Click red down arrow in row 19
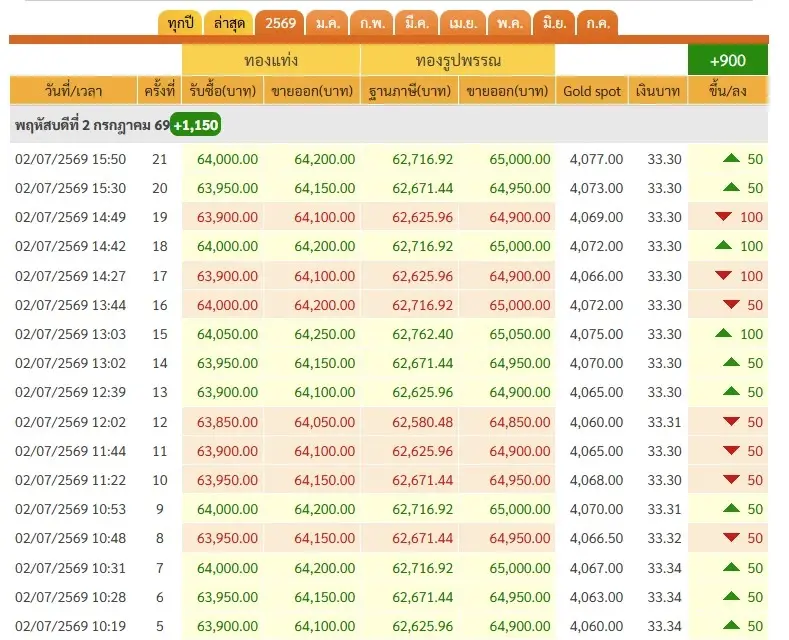Viewport: 789px width, 640px height. coord(723,217)
